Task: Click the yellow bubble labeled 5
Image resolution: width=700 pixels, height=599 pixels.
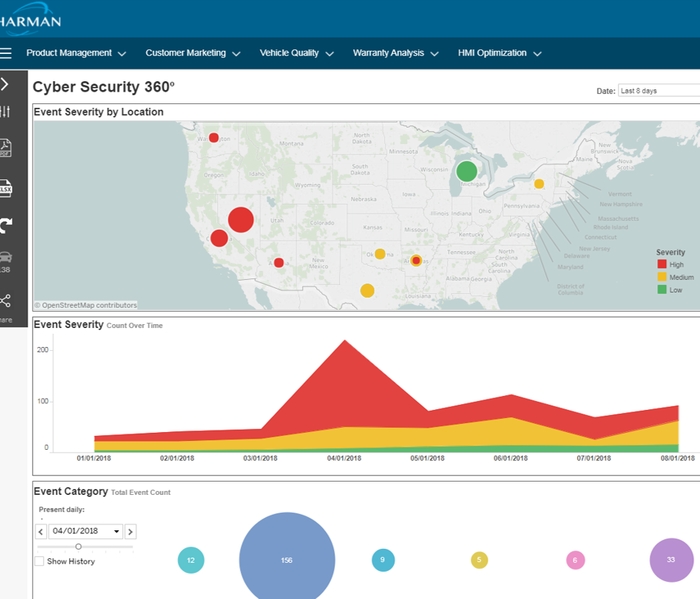Action: pos(479,560)
